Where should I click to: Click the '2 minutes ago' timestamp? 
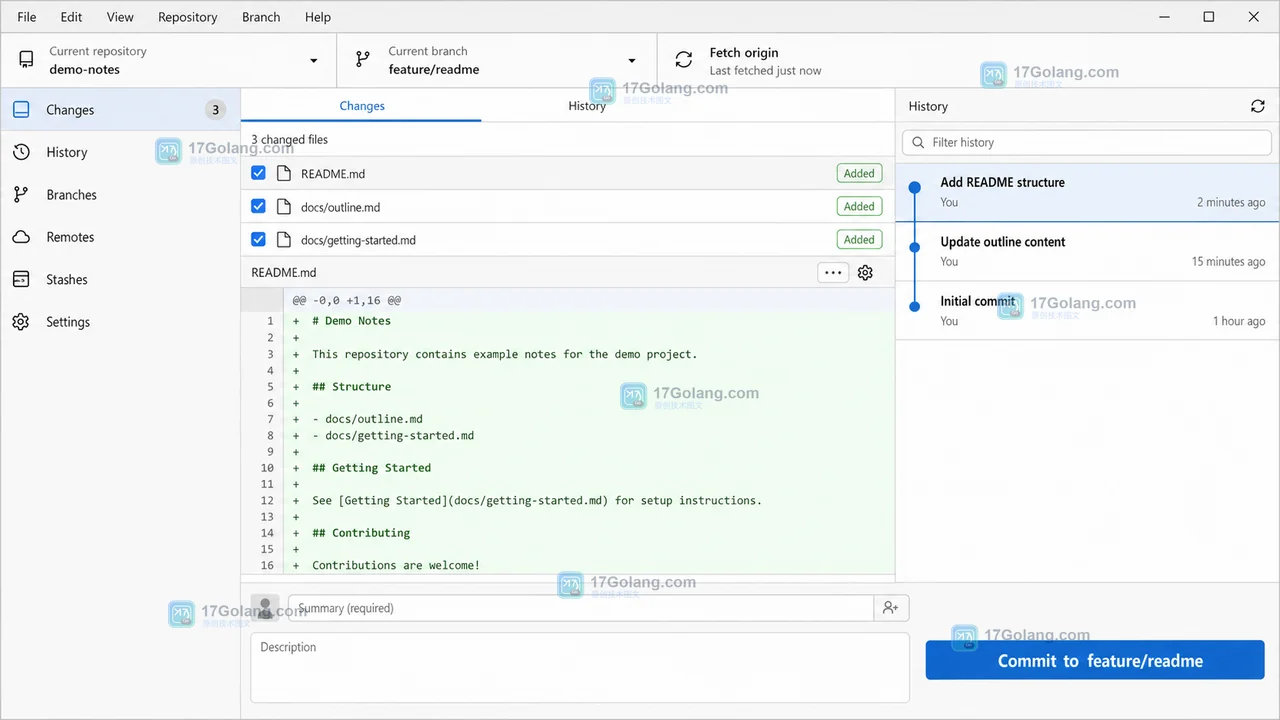(x=1231, y=202)
